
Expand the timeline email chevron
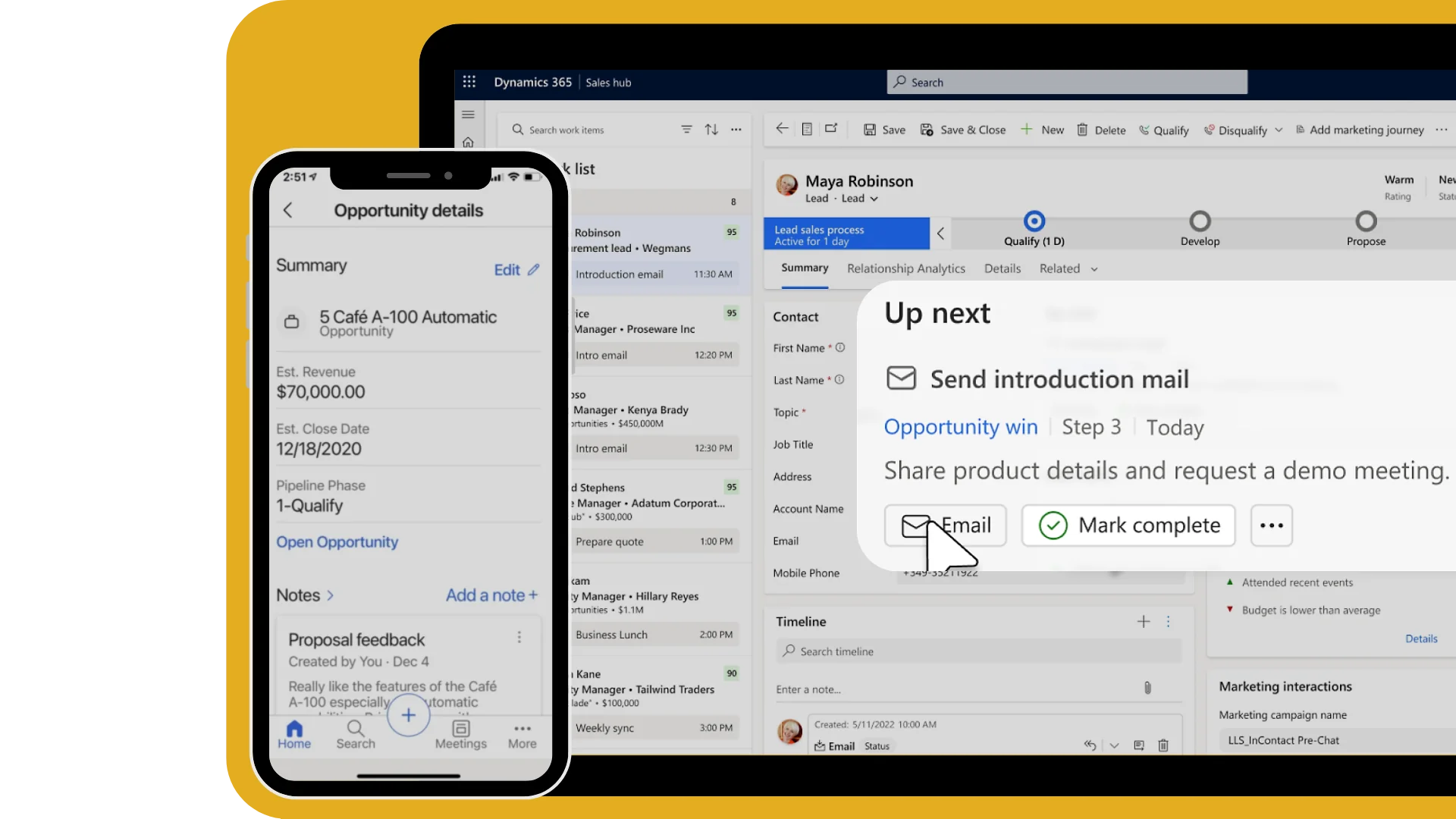point(1114,745)
